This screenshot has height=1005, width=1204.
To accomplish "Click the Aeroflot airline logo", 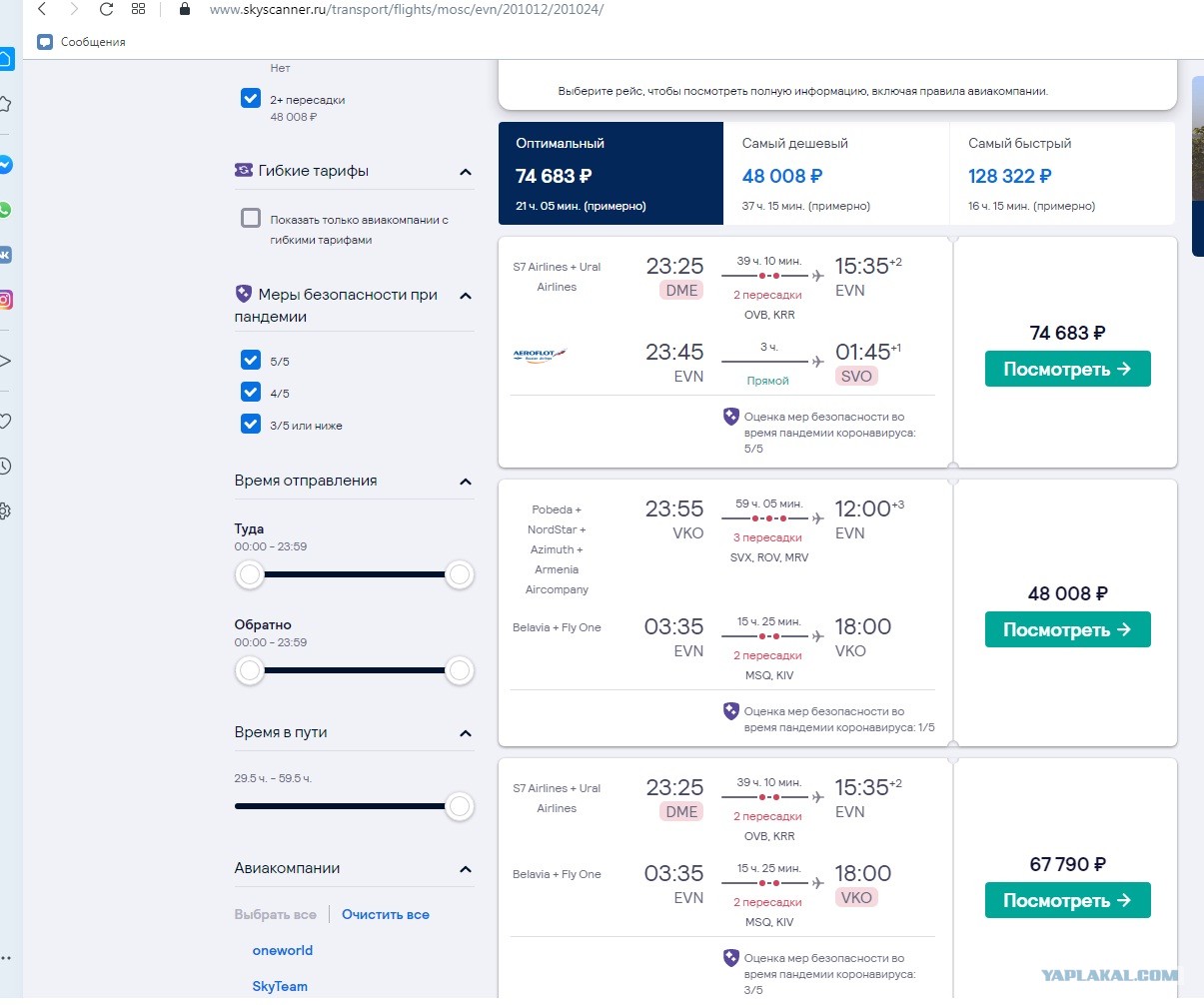I will coord(540,355).
